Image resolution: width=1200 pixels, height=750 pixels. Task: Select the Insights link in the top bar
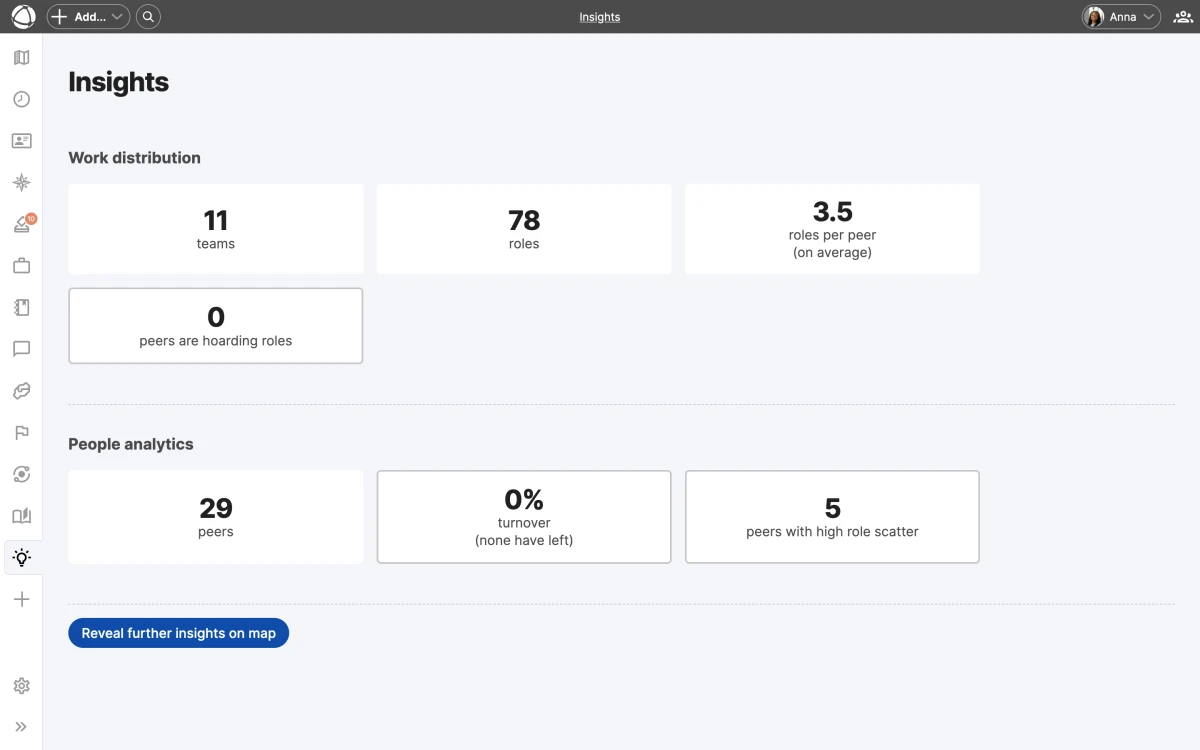tap(599, 16)
